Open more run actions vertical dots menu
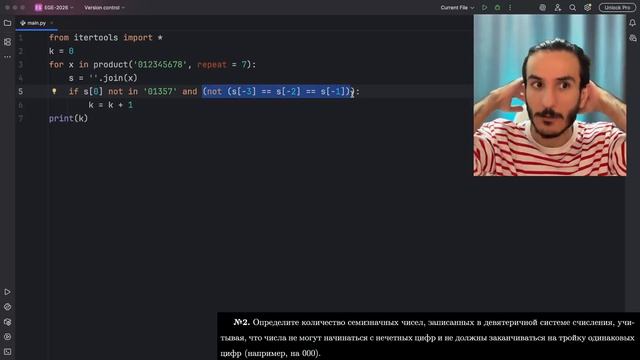The image size is (640, 360). pos(510,7)
